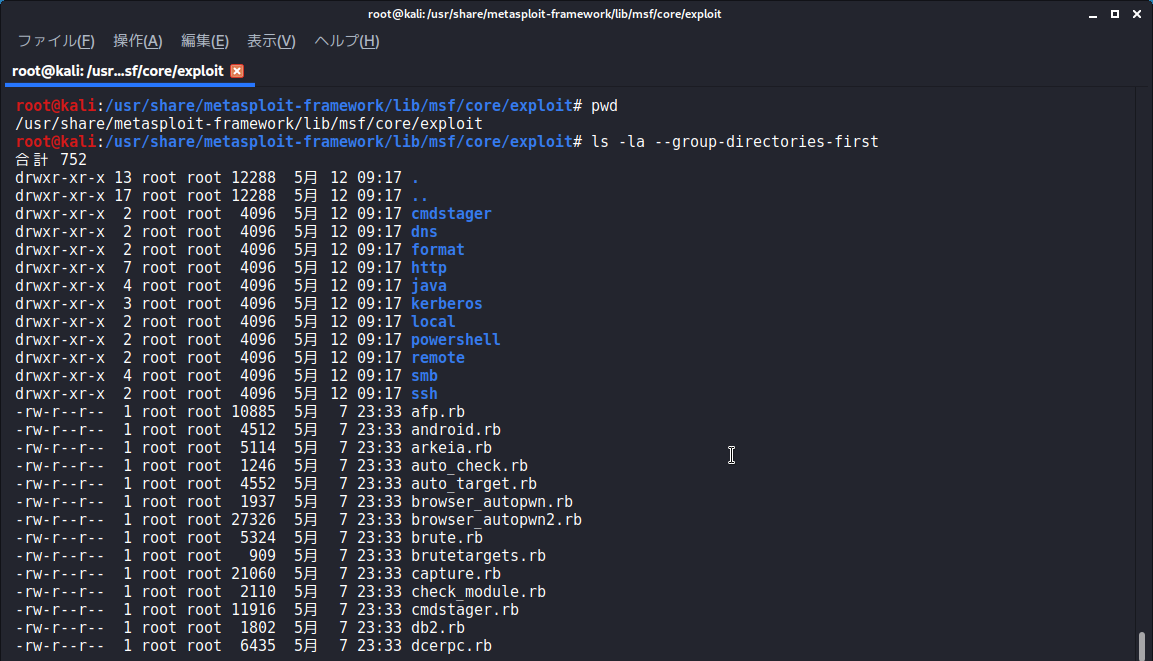Click the brute.rb file name
The height and width of the screenshot is (661, 1153).
click(x=447, y=538)
